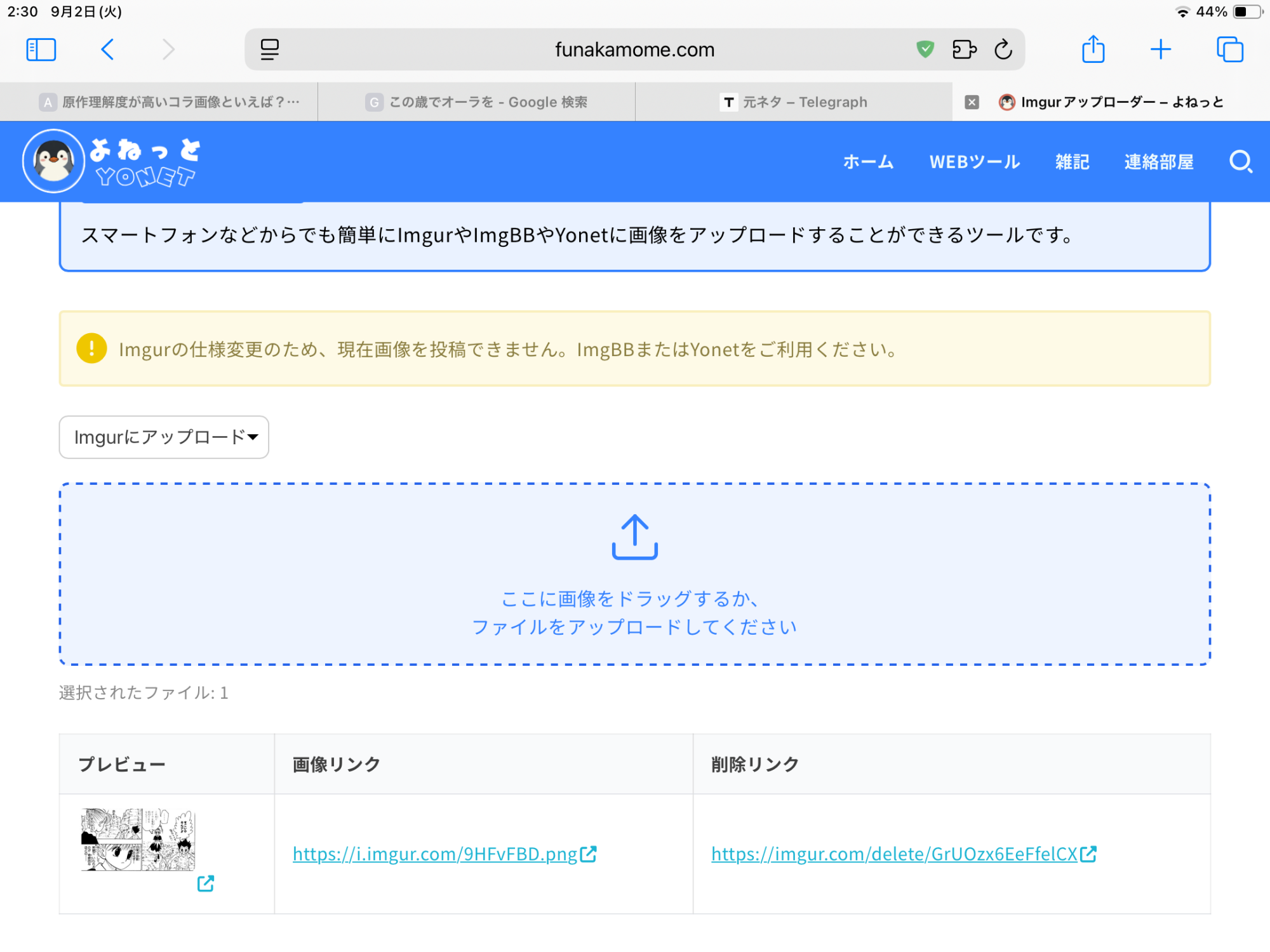The image size is (1270, 952).
Task: Open the extensions puzzle icon
Action: tap(964, 50)
